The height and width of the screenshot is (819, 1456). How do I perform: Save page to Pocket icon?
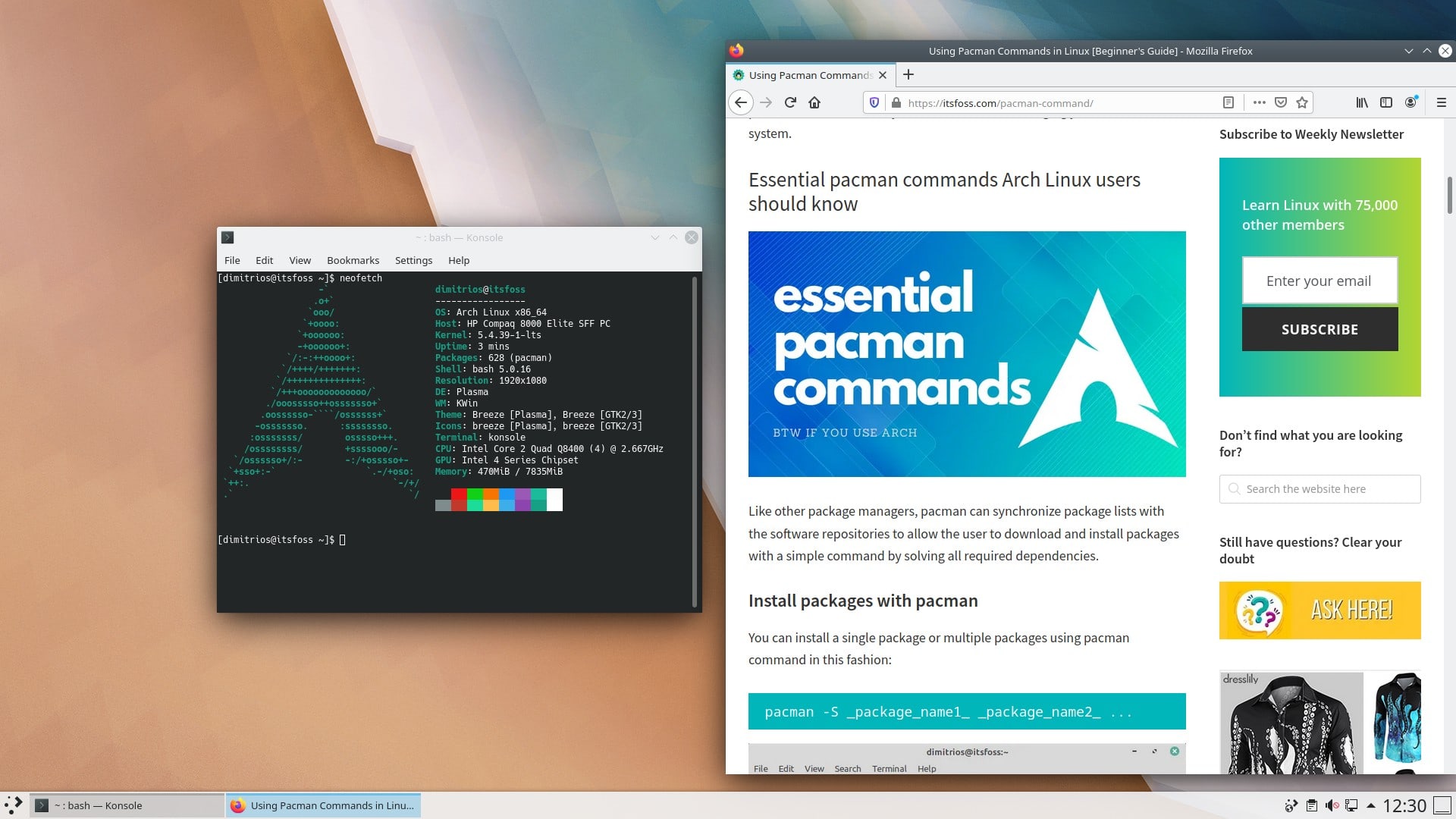coord(1281,102)
